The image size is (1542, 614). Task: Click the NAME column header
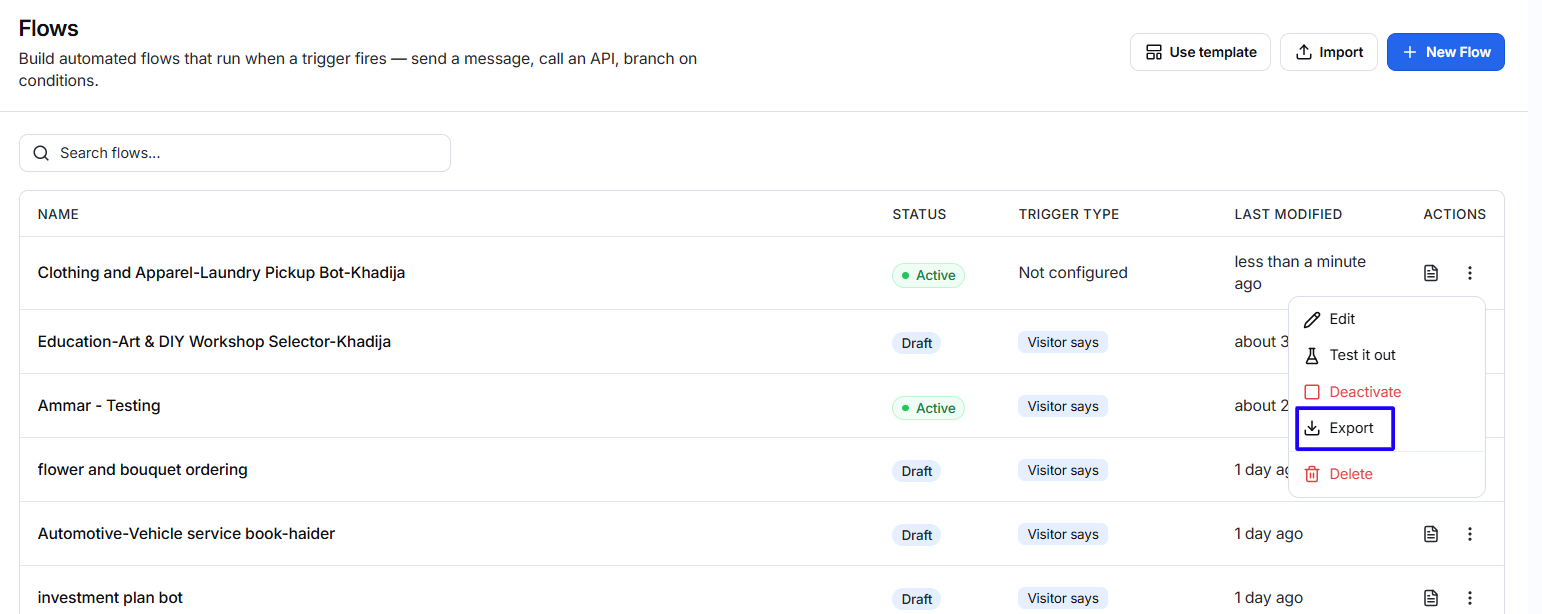pos(58,214)
